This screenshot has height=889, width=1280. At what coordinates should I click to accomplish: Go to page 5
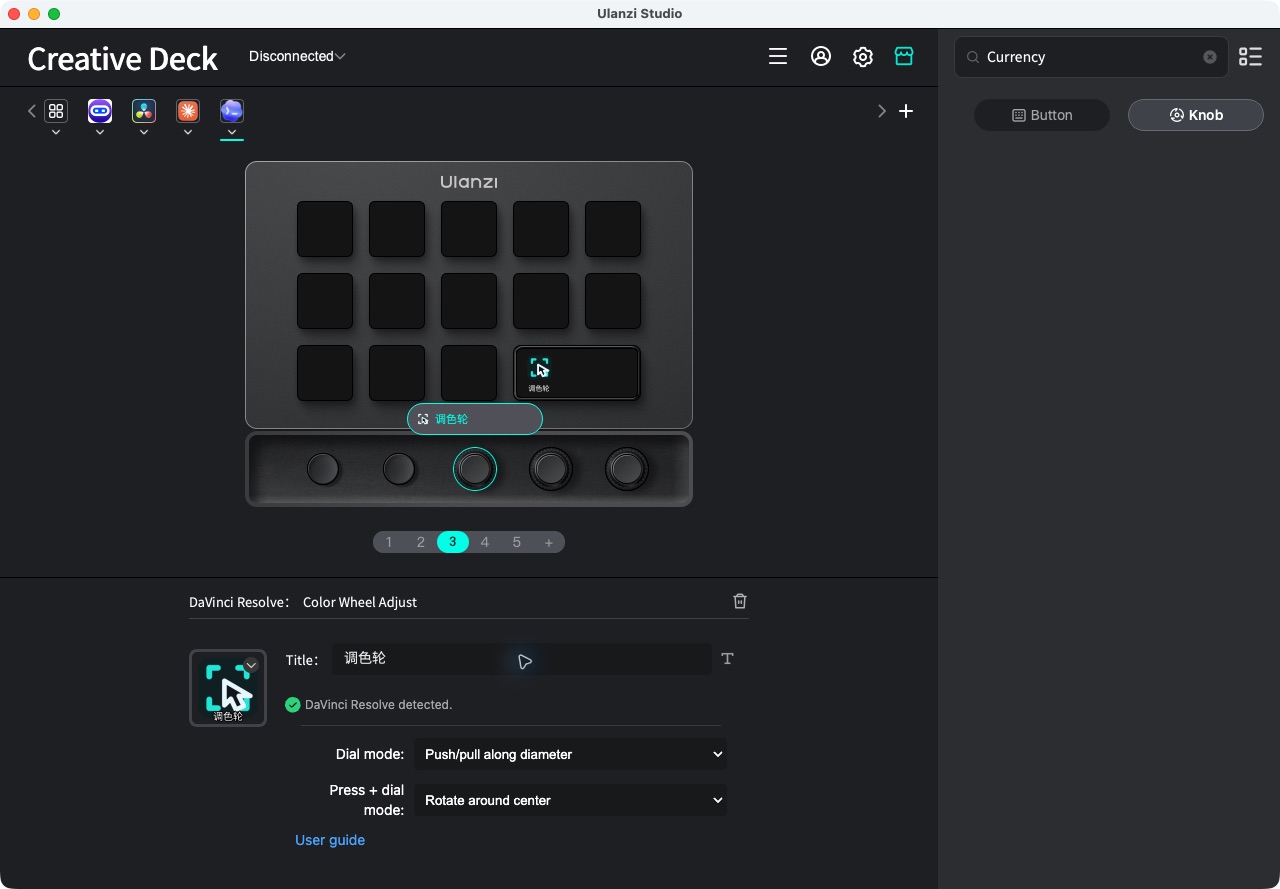tap(517, 542)
